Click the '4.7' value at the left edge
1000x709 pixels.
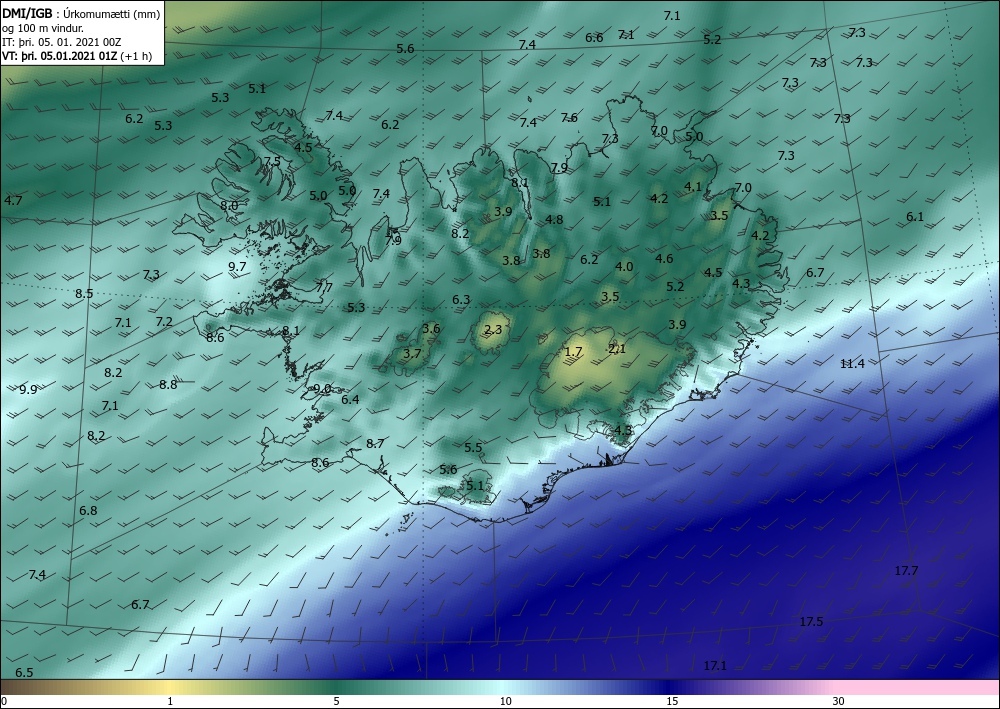point(13,200)
